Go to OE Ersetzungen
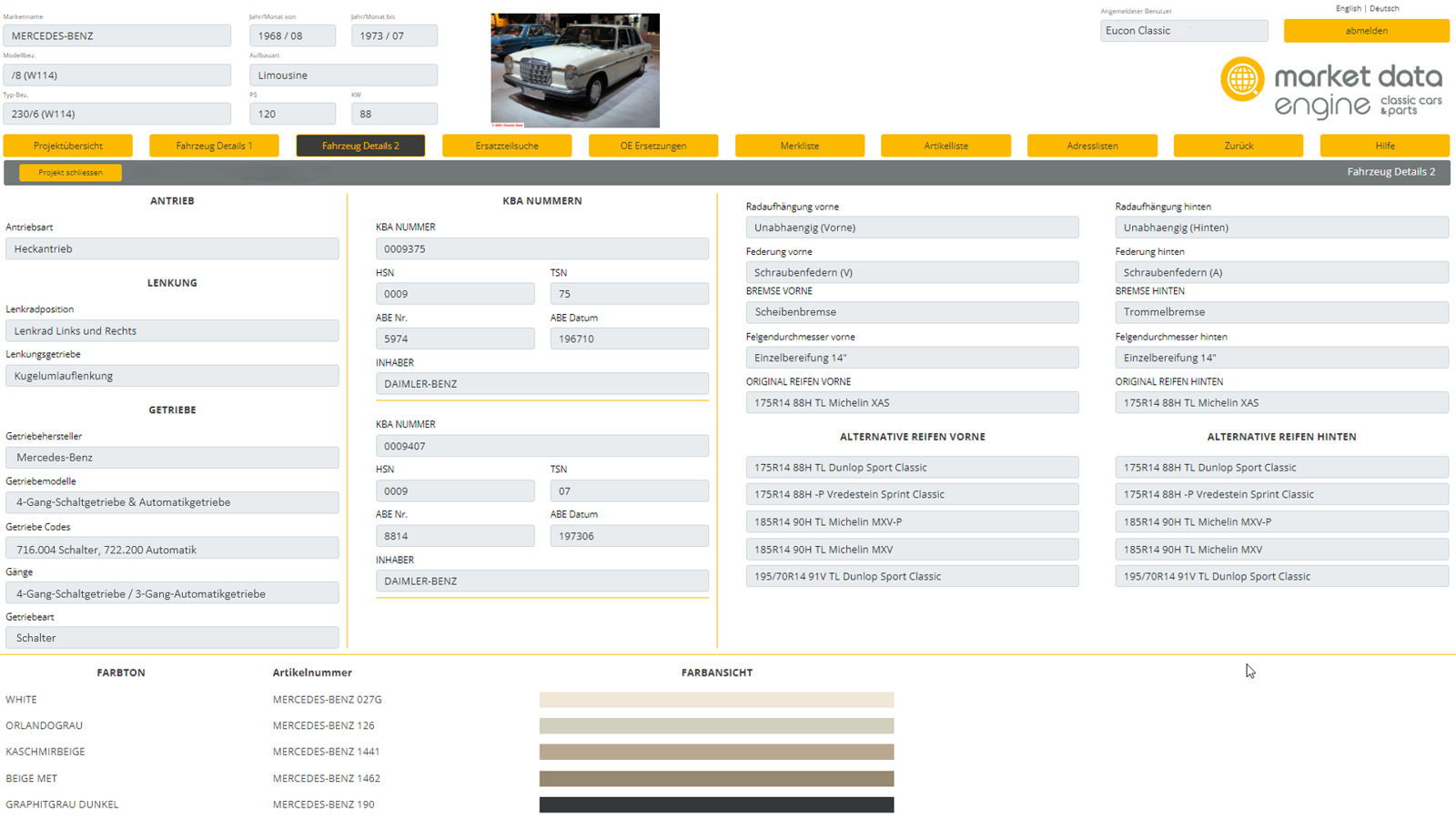 [653, 146]
